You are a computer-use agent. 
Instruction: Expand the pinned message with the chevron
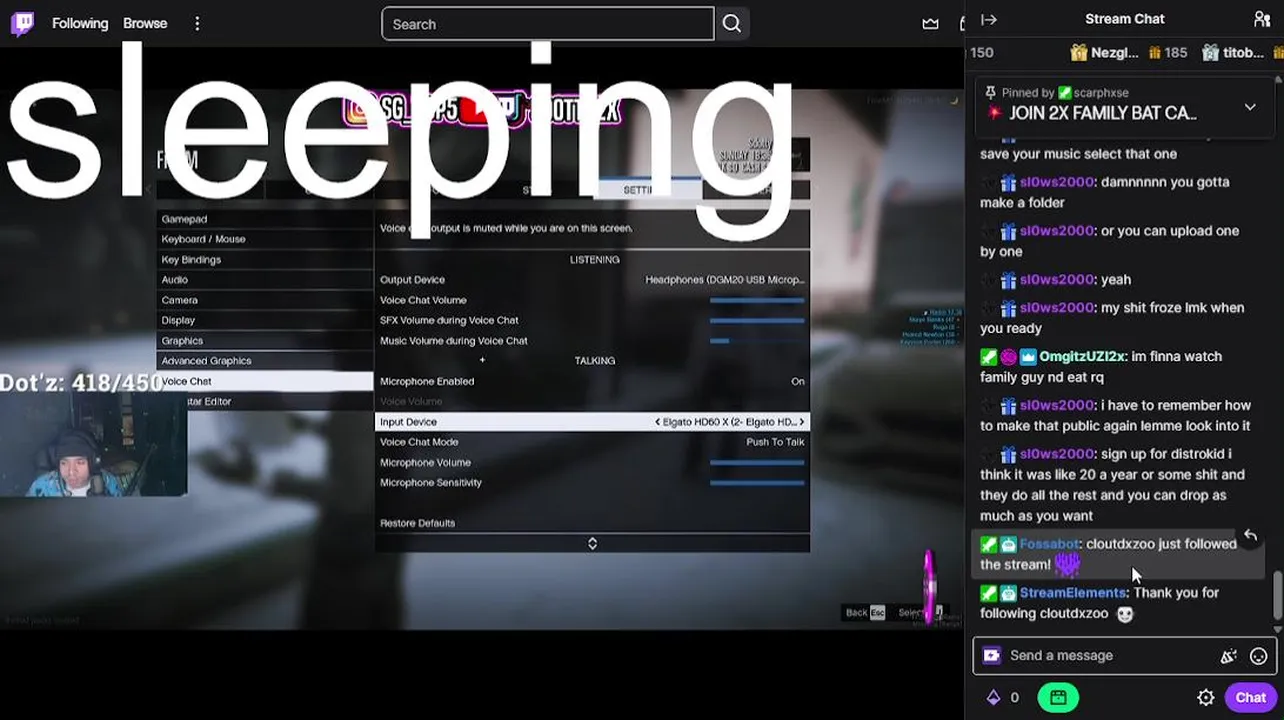(1250, 107)
